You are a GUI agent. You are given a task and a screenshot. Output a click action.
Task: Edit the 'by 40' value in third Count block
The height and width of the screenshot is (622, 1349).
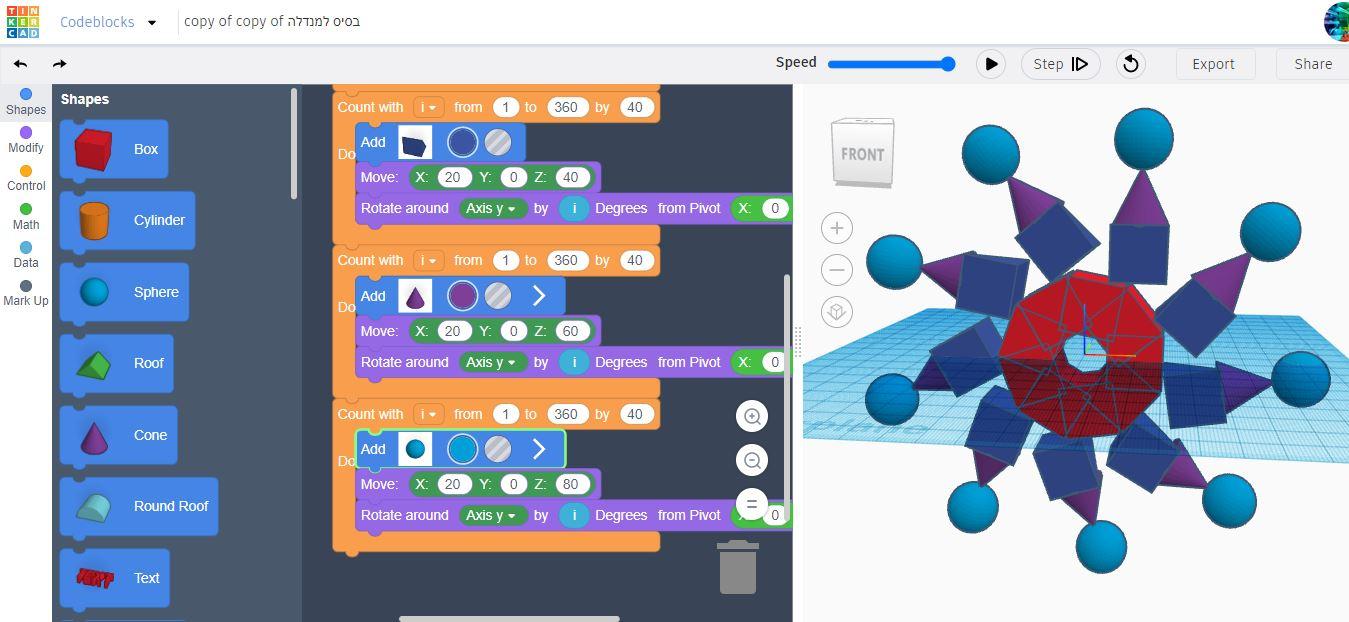pos(634,414)
